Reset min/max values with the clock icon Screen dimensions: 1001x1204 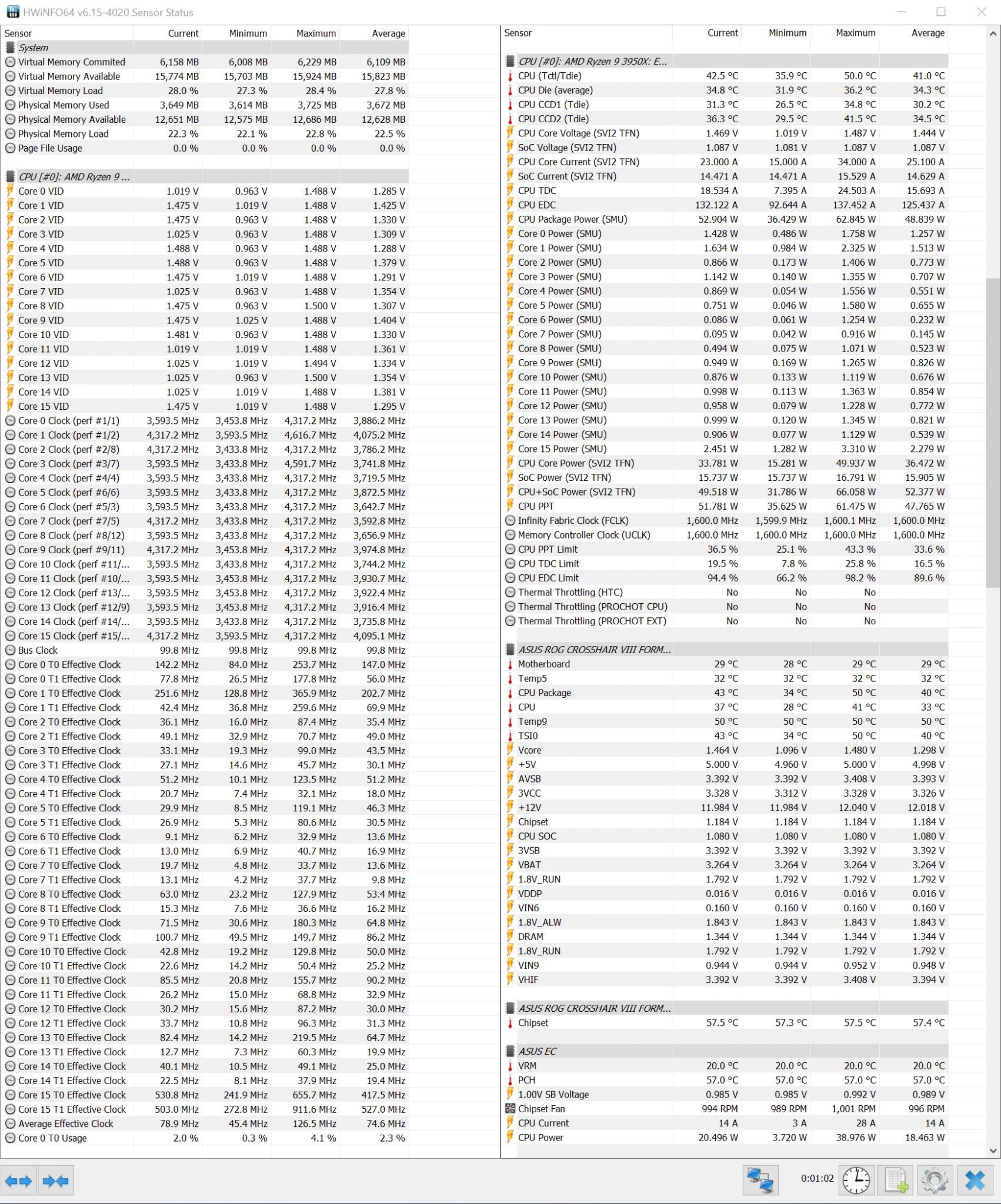coord(856,1180)
